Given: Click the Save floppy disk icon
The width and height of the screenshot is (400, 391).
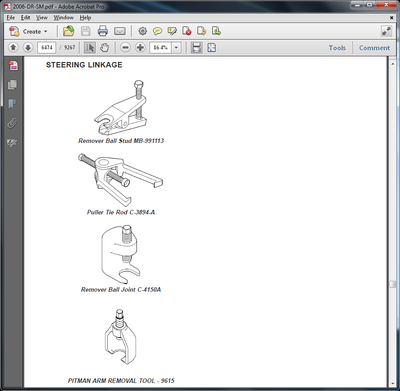Looking at the screenshot, I should coord(86,31).
